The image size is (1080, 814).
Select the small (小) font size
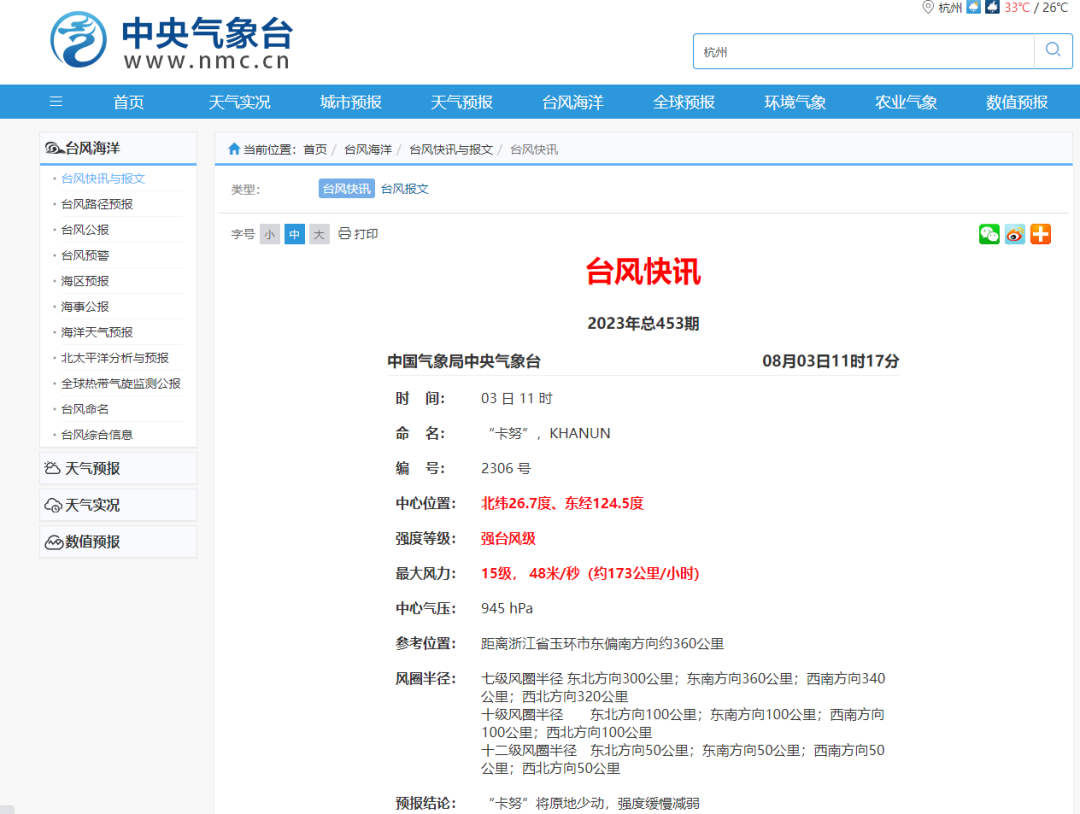tap(270, 234)
